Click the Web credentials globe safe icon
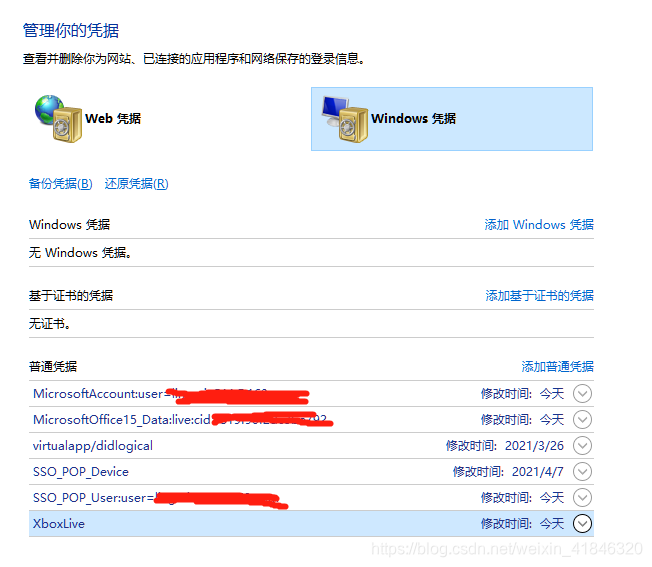Screen dimensions: 652x567 coord(58,118)
